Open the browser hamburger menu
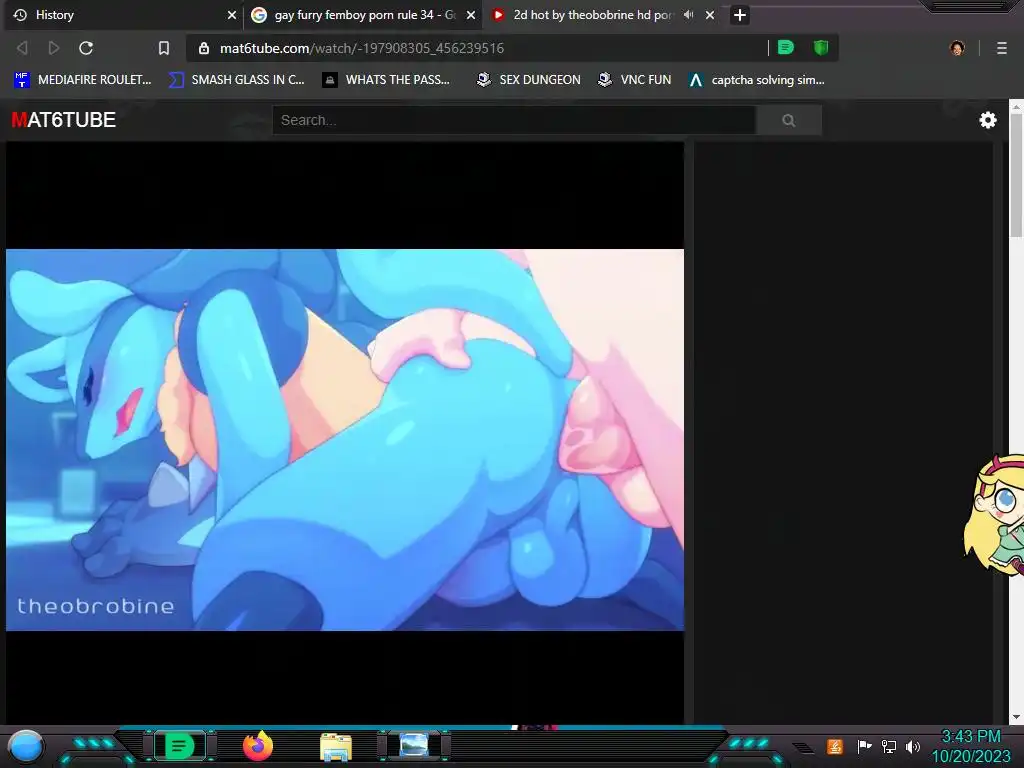This screenshot has width=1024, height=768. pyautogui.click(x=1001, y=48)
